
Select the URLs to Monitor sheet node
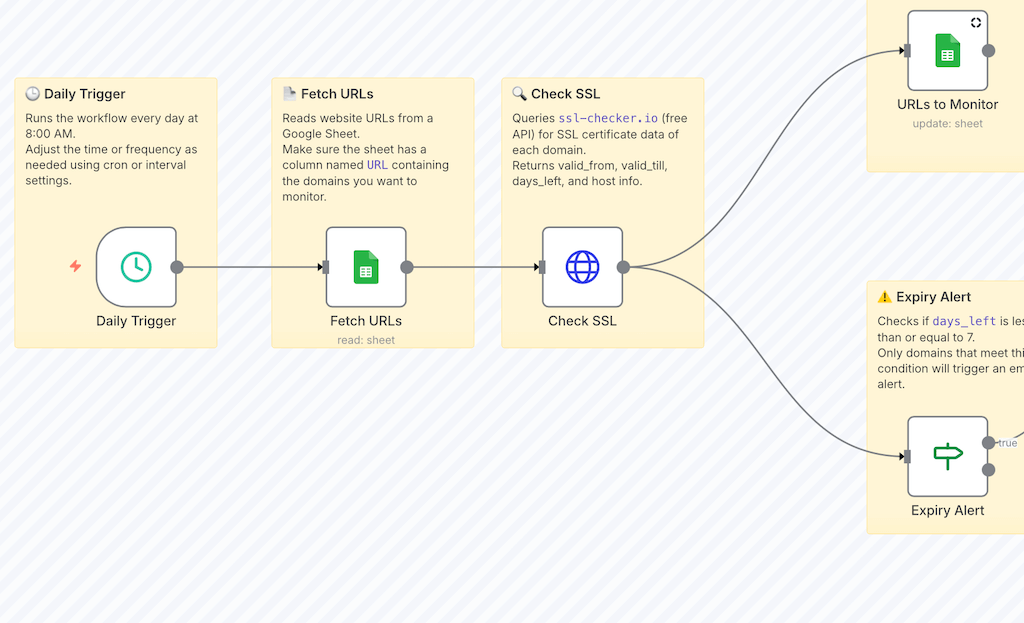click(947, 51)
